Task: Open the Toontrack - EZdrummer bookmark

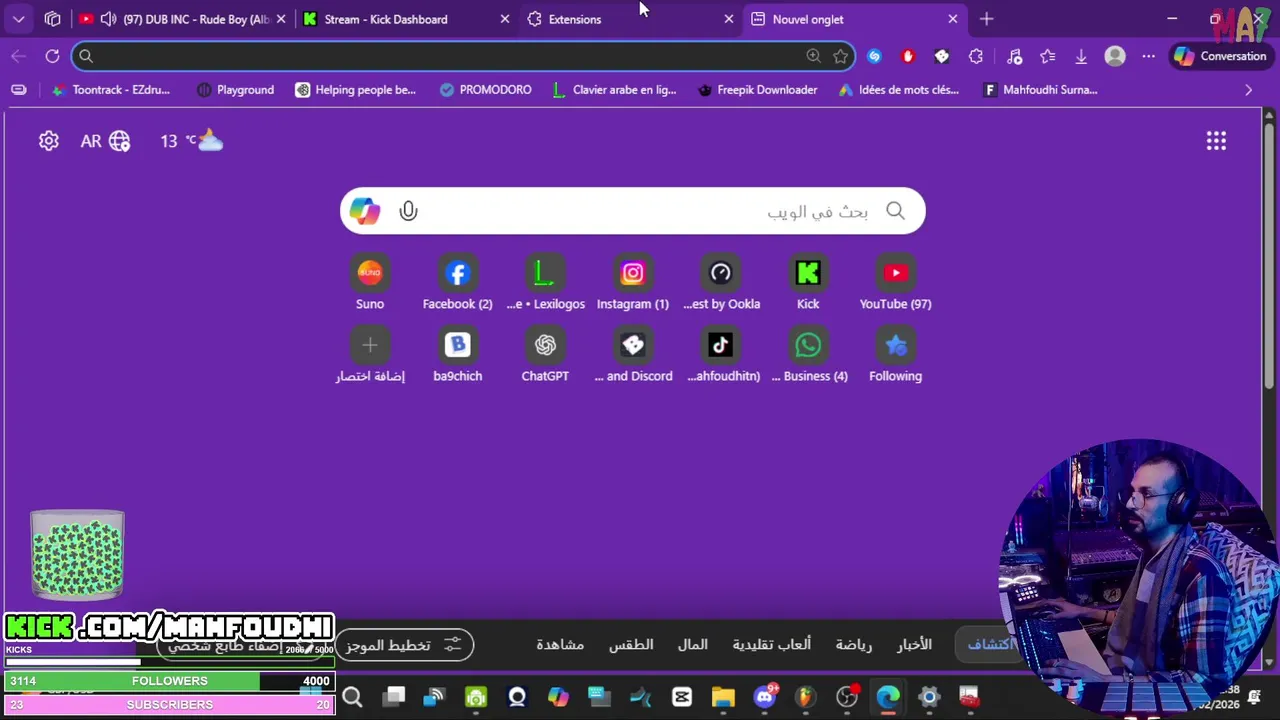Action: [x=112, y=90]
